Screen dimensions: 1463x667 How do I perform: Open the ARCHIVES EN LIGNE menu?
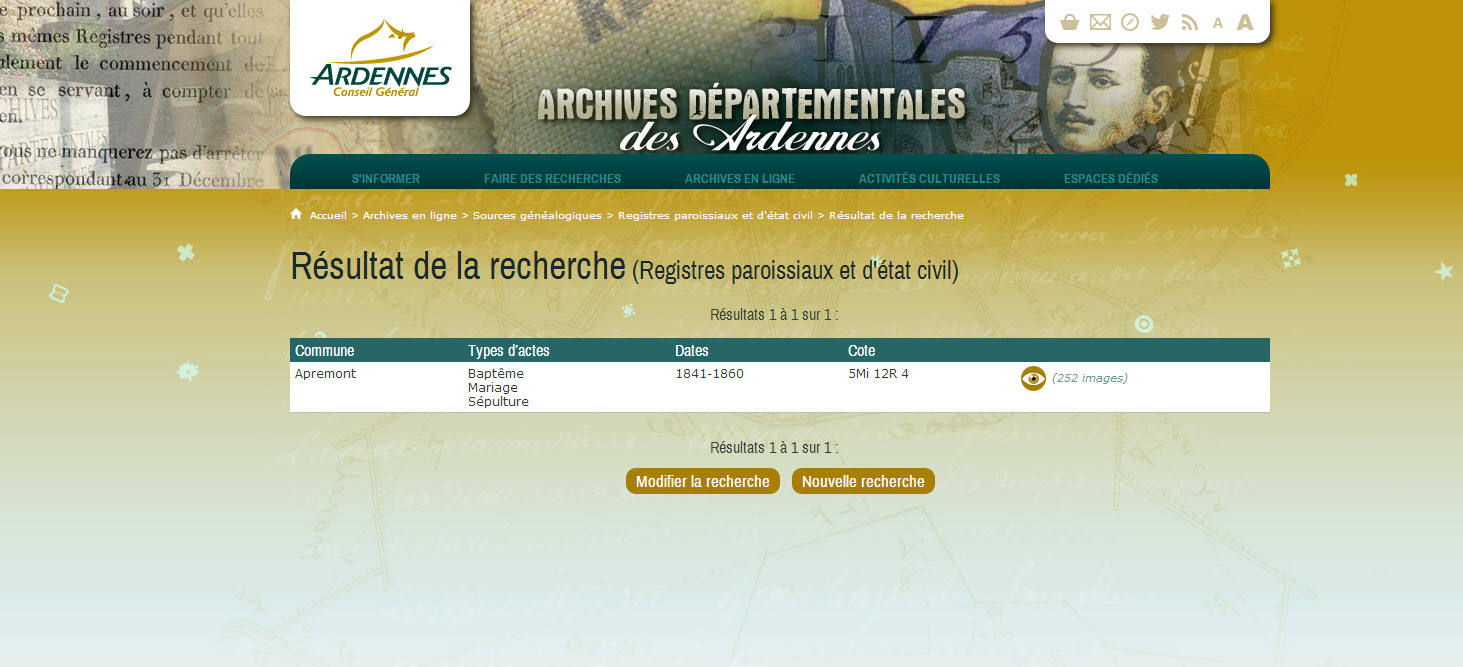740,179
